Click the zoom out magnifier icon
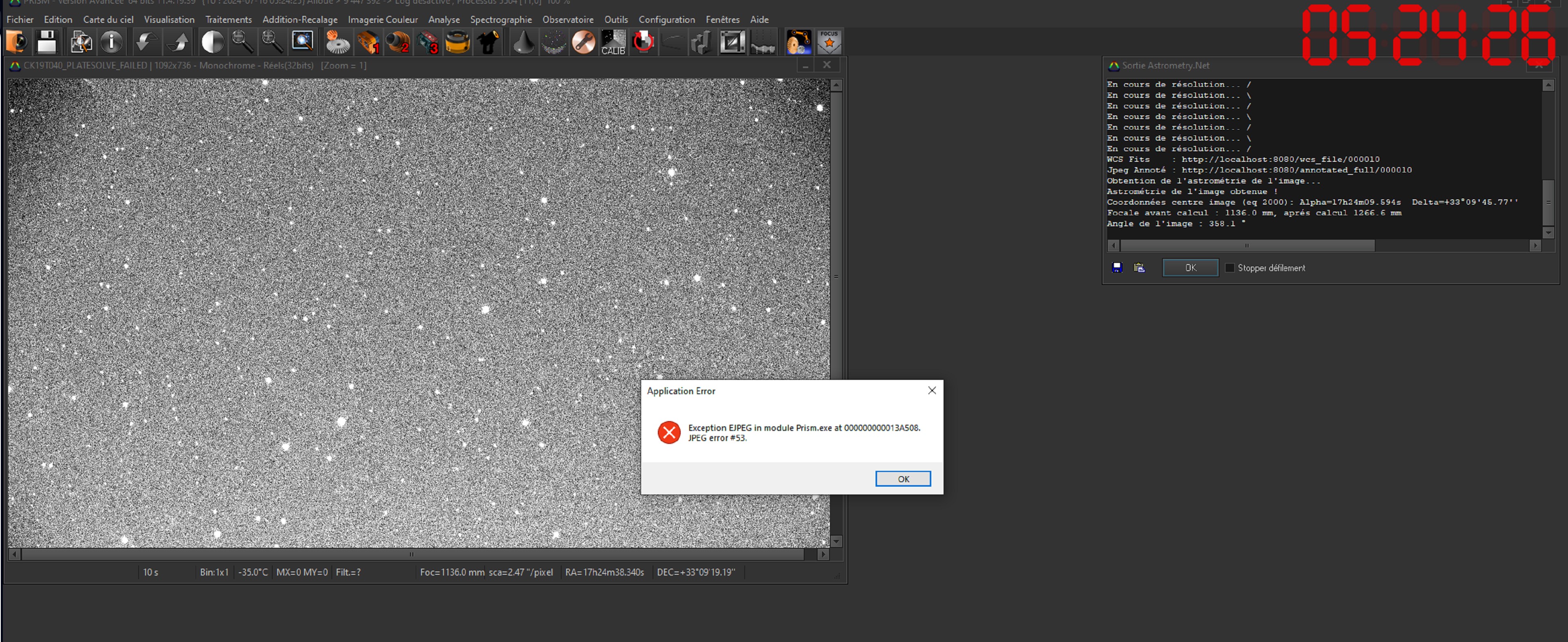 242,42
